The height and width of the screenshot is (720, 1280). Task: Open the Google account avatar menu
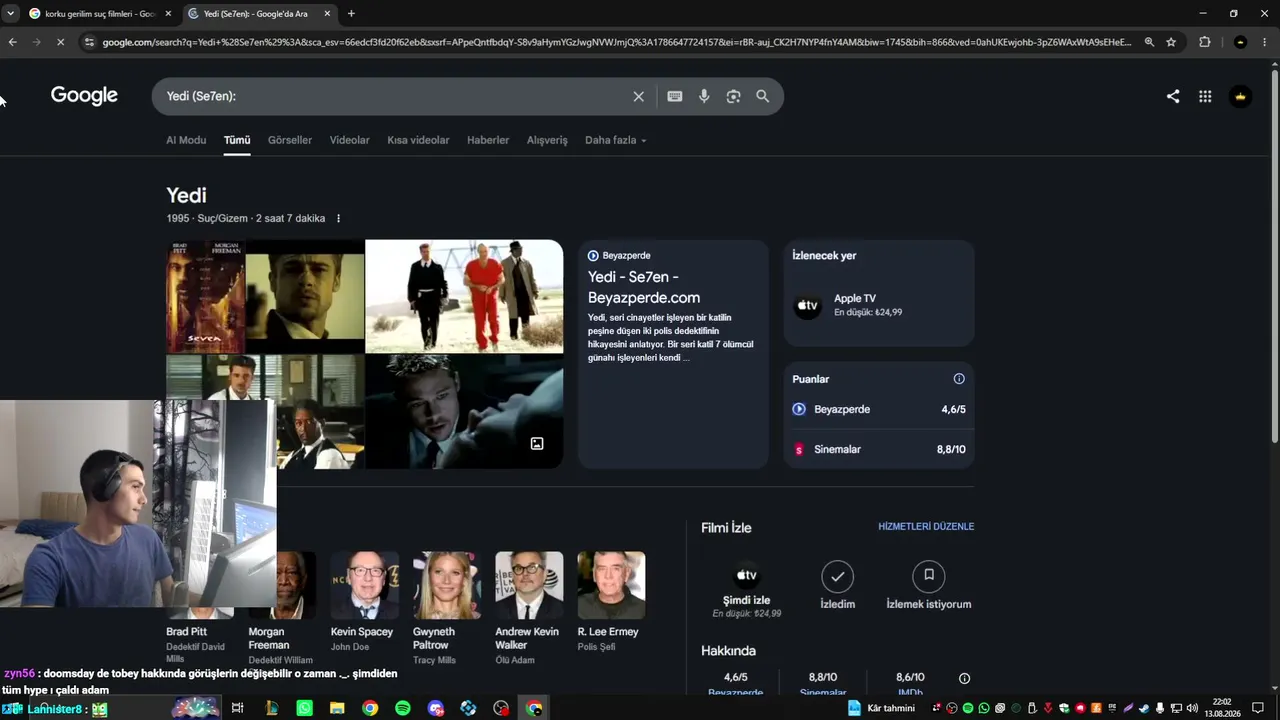(x=1240, y=96)
